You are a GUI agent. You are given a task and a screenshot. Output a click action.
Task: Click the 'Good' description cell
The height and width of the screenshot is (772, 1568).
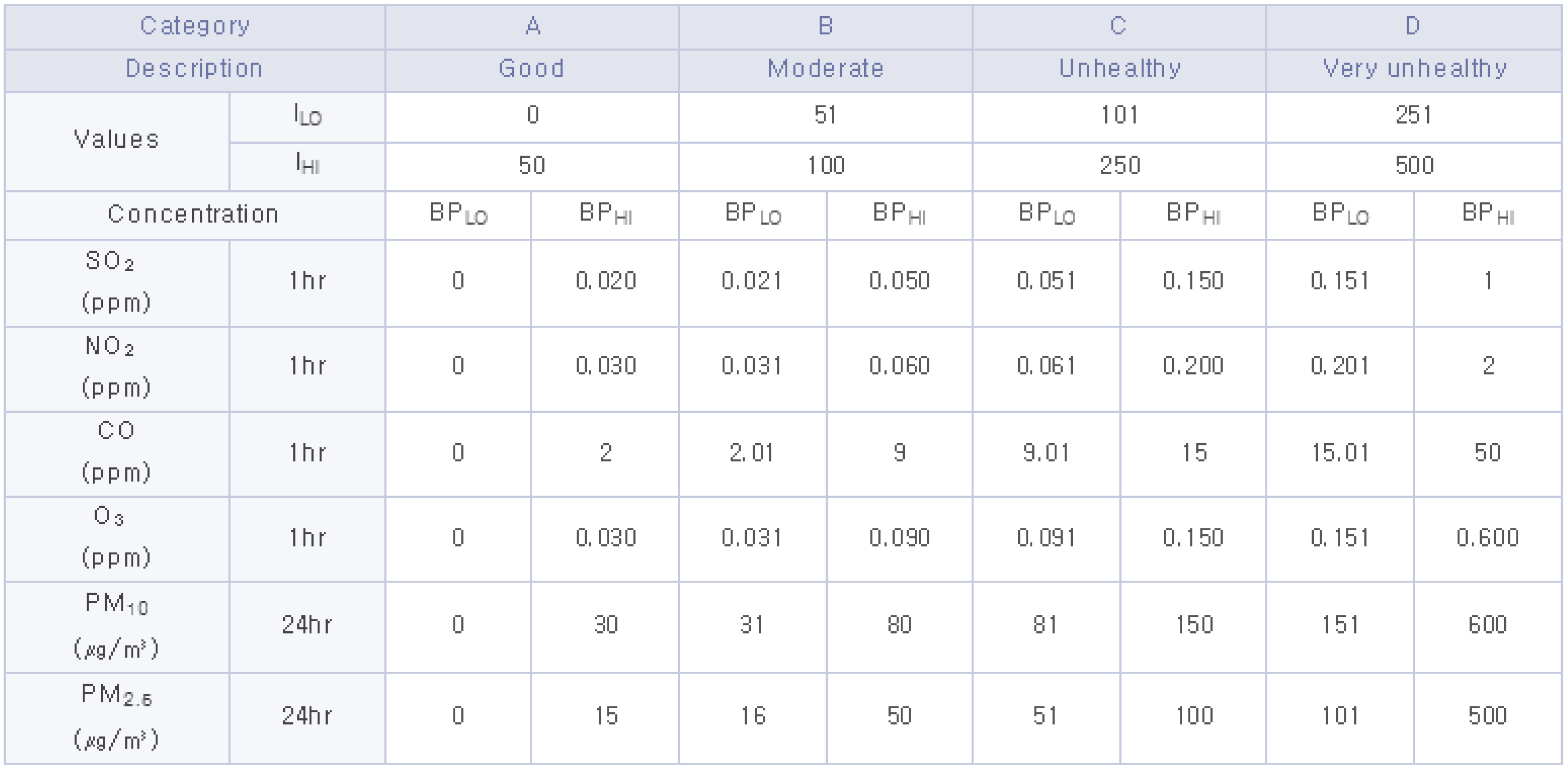click(531, 69)
